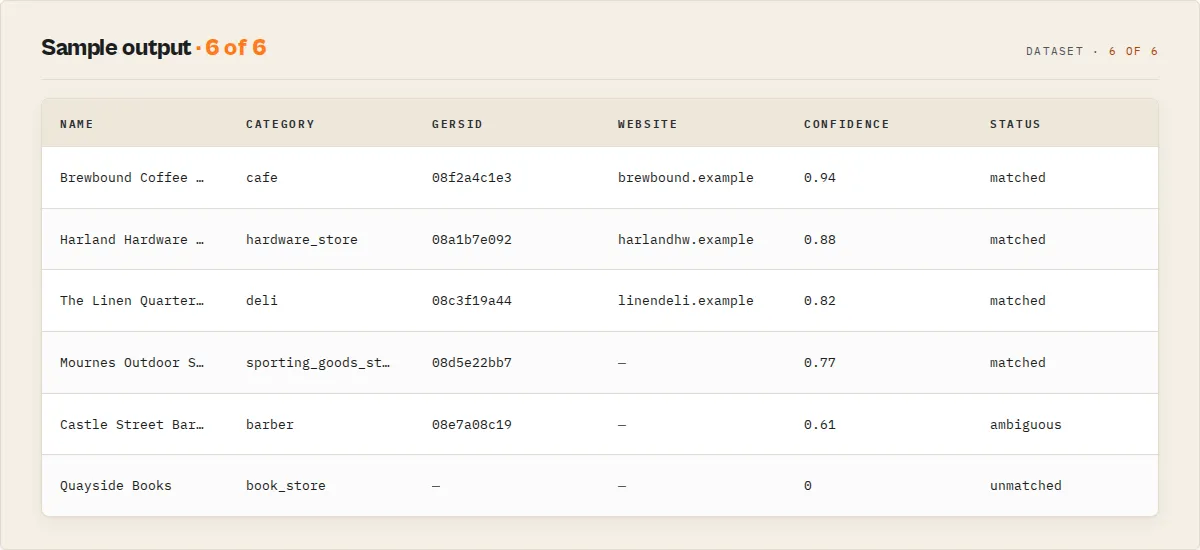
Task: Click the deli category cell
Action: (262, 301)
